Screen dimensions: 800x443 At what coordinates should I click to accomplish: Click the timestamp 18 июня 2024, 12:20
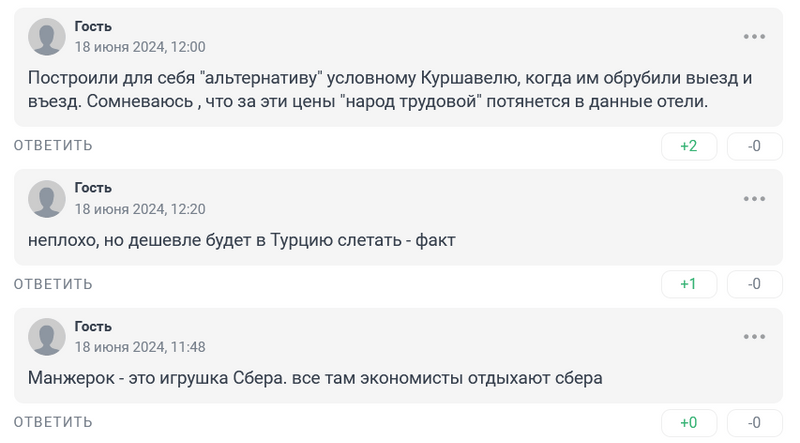tap(140, 209)
